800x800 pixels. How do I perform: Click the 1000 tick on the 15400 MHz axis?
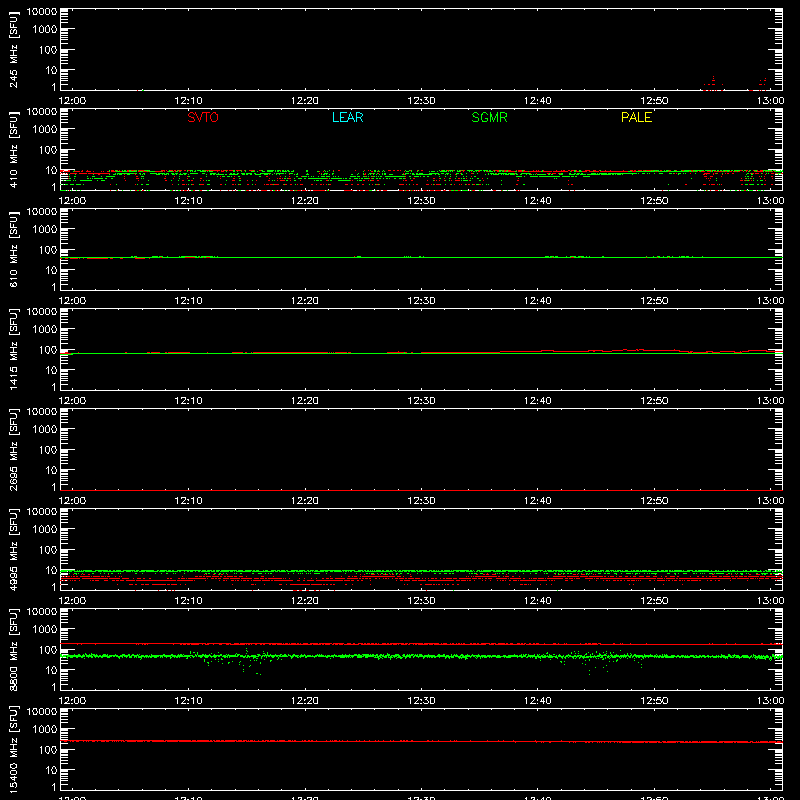coord(45,730)
